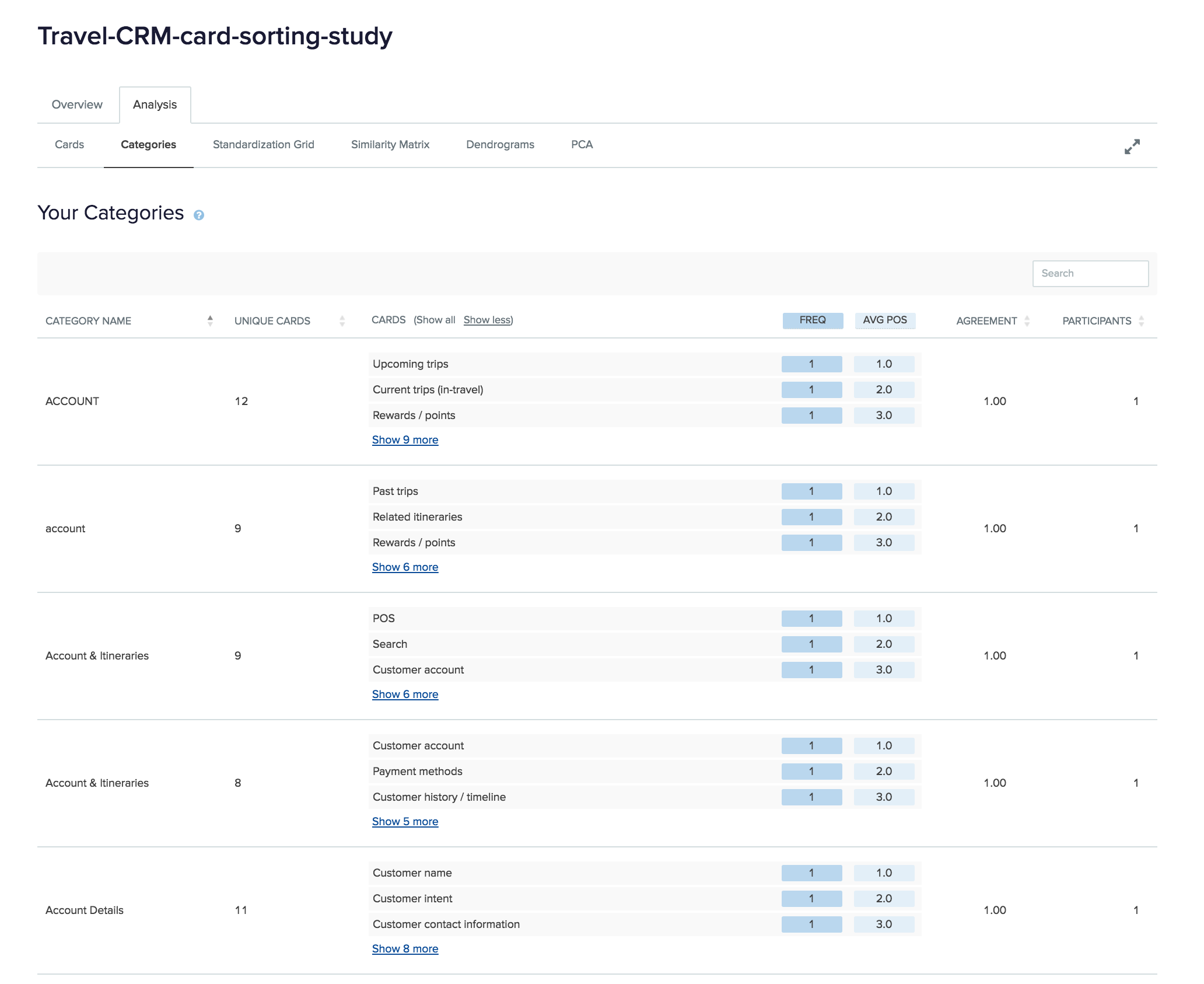Select the Cards sub-tab
1204x984 pixels.
pyautogui.click(x=69, y=145)
